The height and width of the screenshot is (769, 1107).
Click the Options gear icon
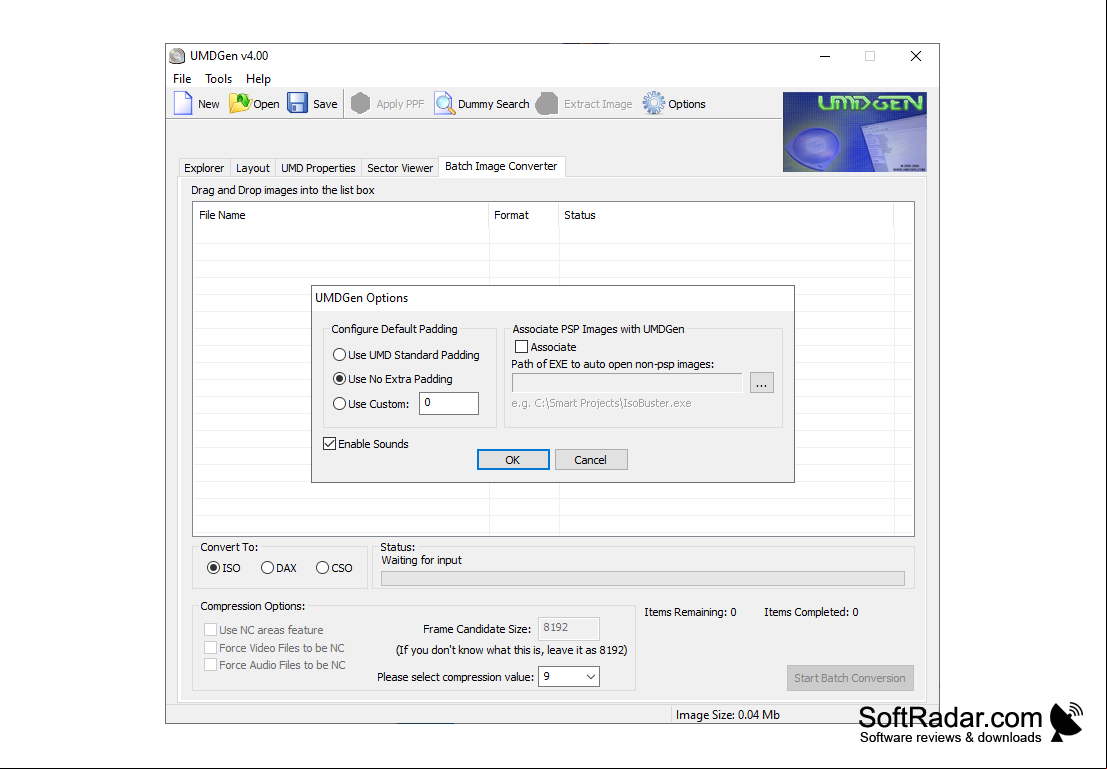coord(653,103)
